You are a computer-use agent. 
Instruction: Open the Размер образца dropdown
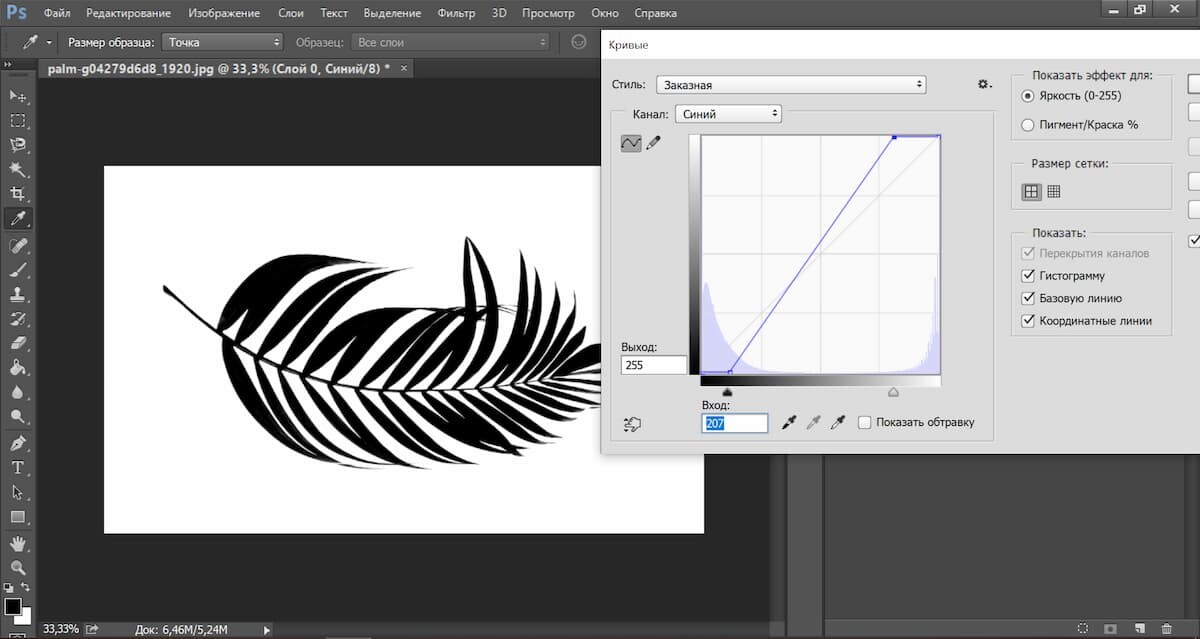223,42
